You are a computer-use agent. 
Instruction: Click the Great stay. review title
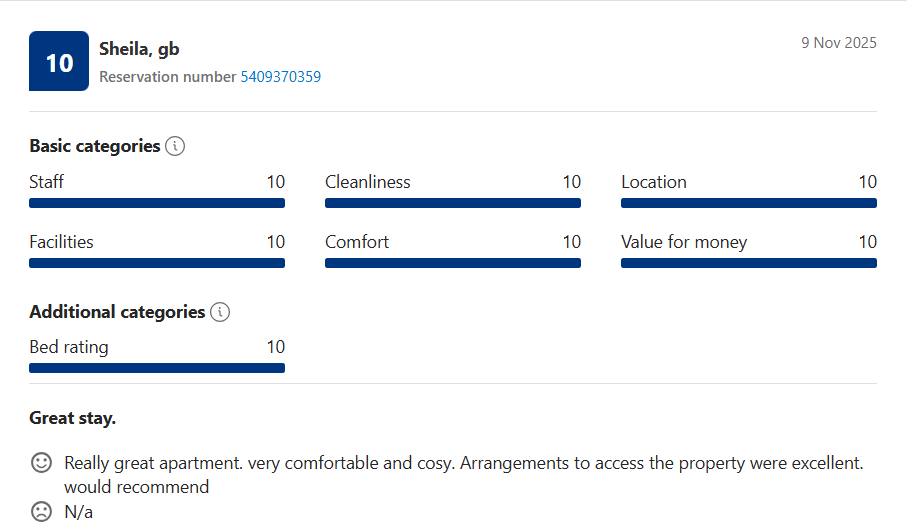click(x=73, y=418)
